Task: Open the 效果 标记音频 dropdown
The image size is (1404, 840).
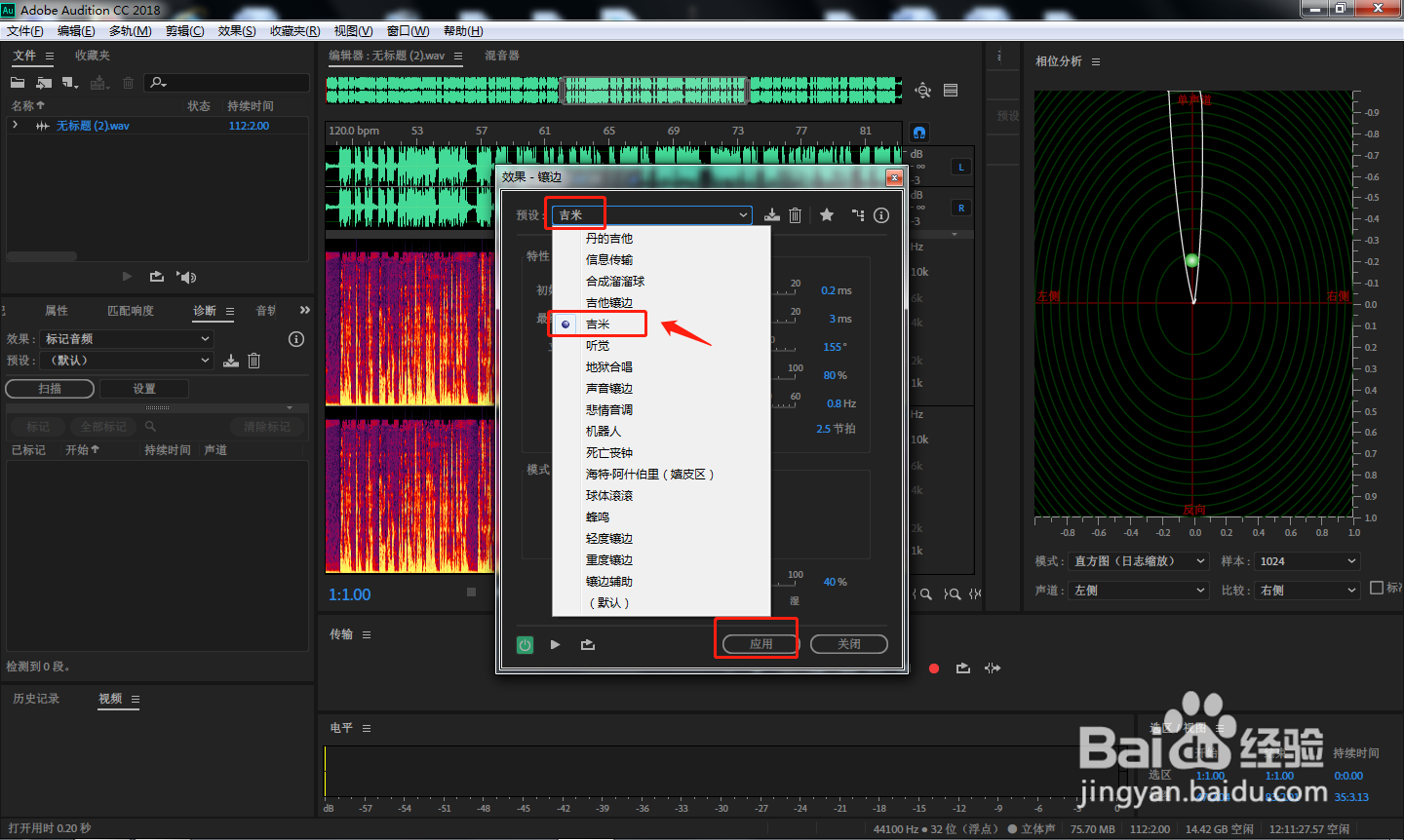Action: [x=127, y=339]
